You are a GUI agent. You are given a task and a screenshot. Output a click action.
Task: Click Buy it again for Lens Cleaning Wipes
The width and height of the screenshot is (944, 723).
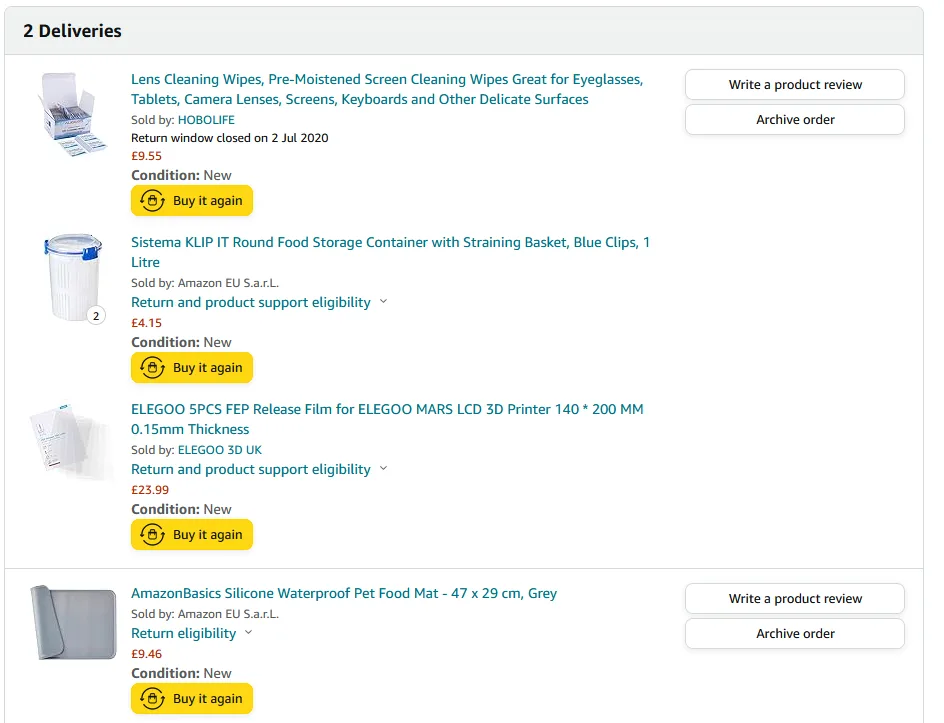[x=192, y=200]
